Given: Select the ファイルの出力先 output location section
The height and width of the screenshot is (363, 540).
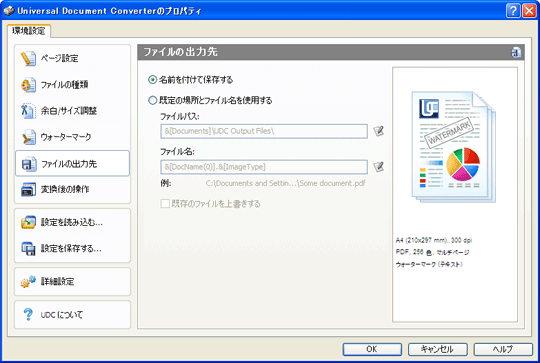Looking at the screenshot, I should point(72,164).
